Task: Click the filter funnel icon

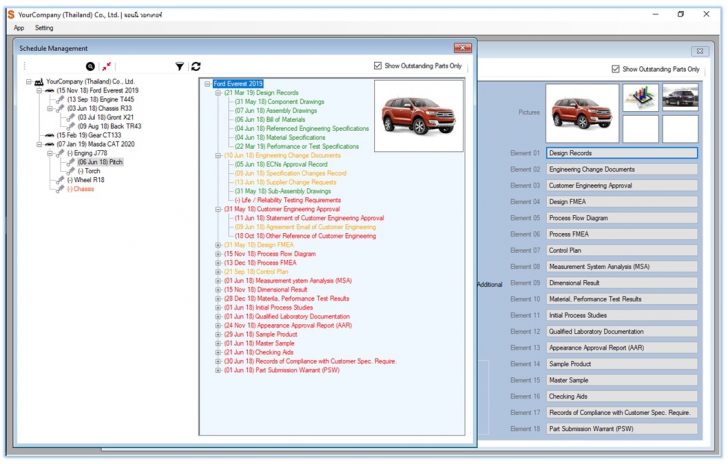Action: (x=180, y=66)
